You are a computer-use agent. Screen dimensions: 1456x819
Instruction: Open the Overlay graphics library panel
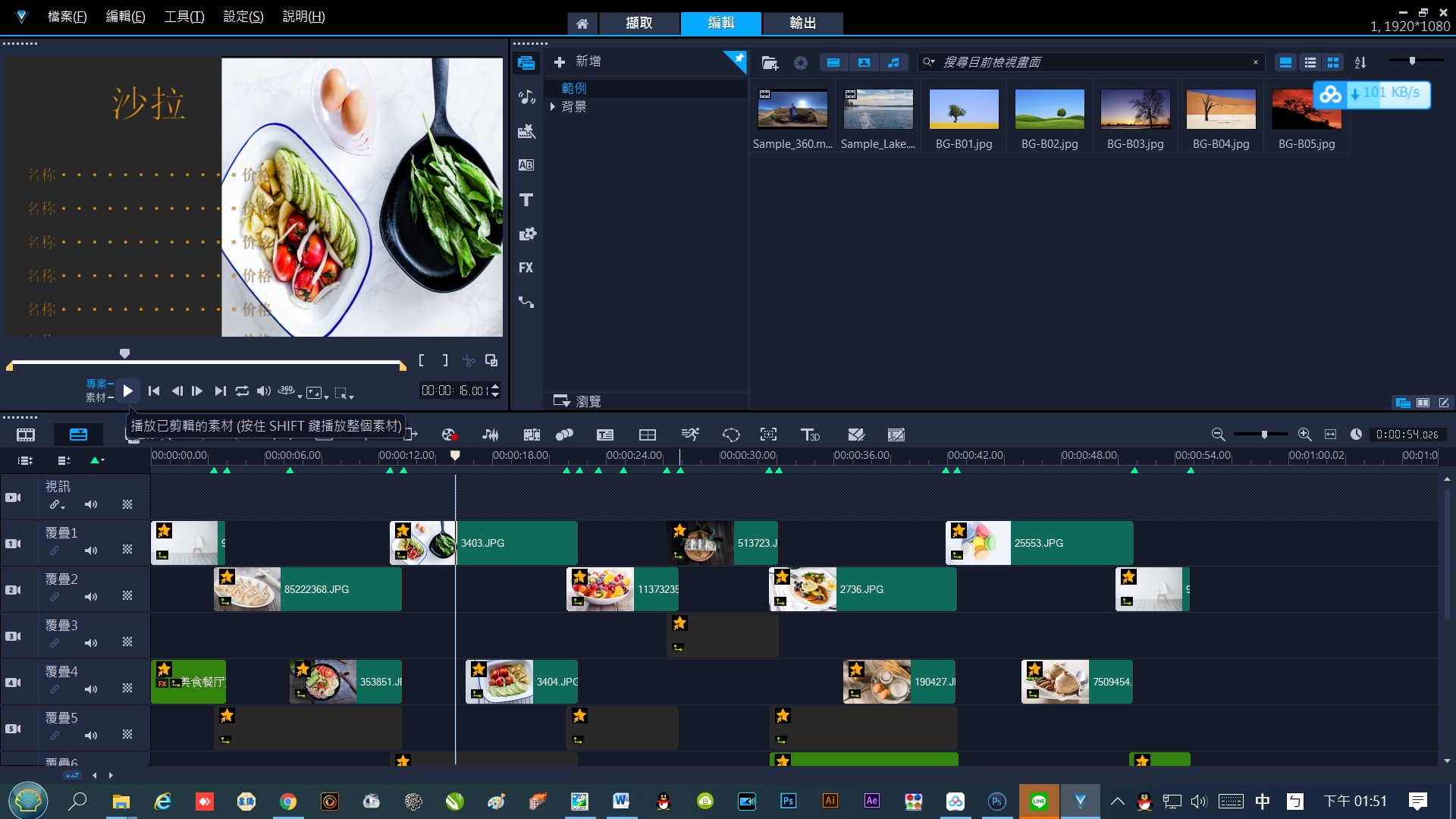click(526, 234)
